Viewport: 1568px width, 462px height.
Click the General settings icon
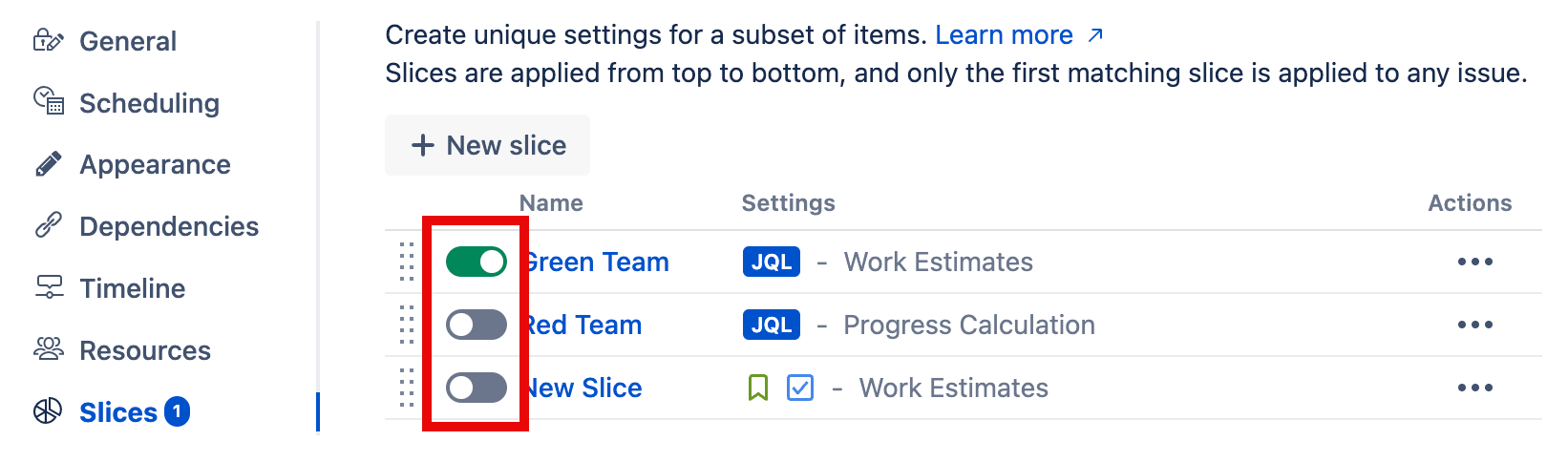pos(48,41)
